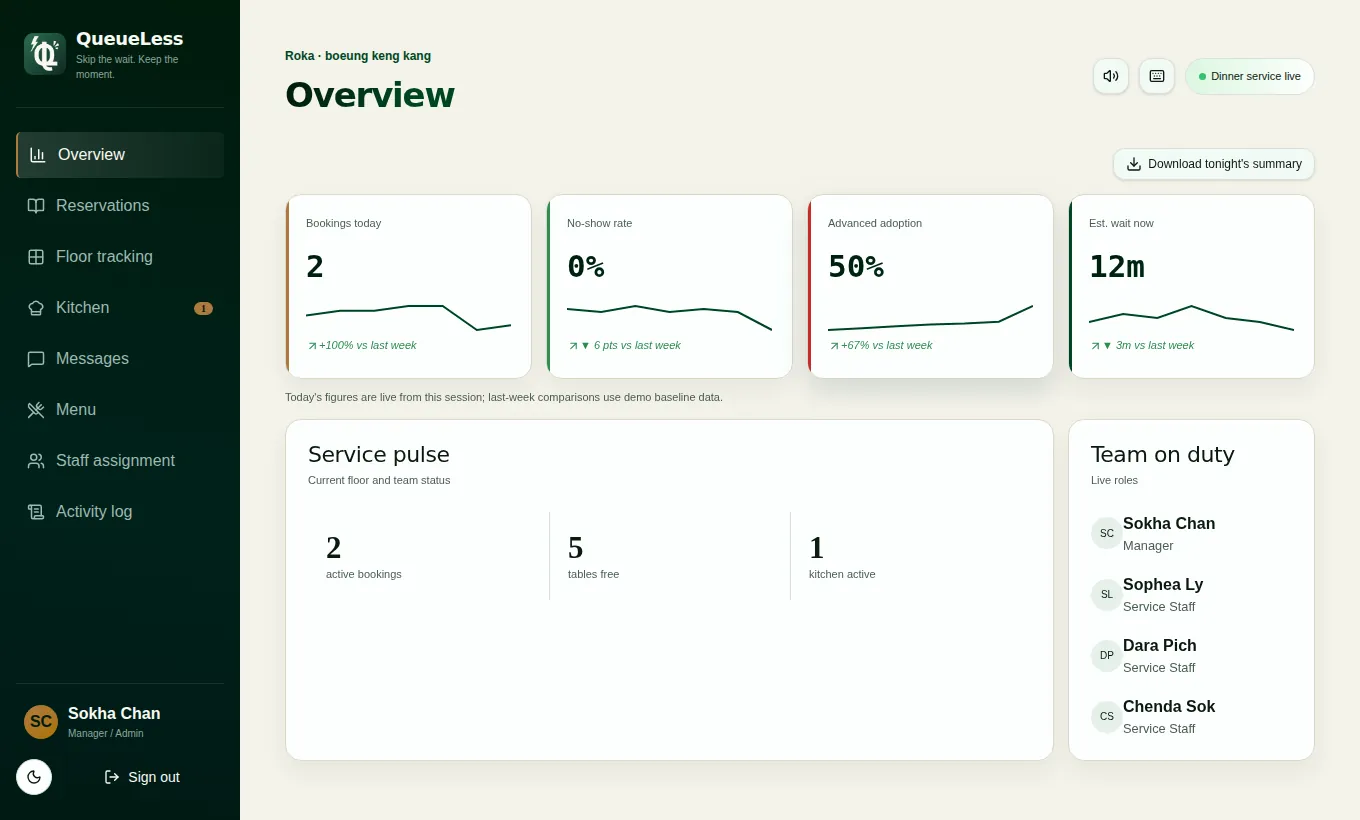Open Staff assignment page
Viewport: 1360px width, 820px height.
click(x=120, y=461)
